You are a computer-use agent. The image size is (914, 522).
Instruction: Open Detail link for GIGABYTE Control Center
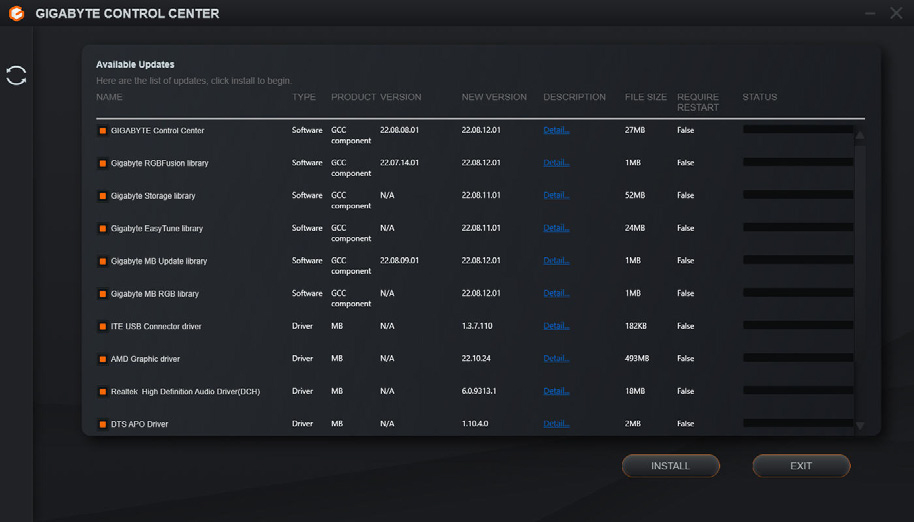pyautogui.click(x=556, y=130)
